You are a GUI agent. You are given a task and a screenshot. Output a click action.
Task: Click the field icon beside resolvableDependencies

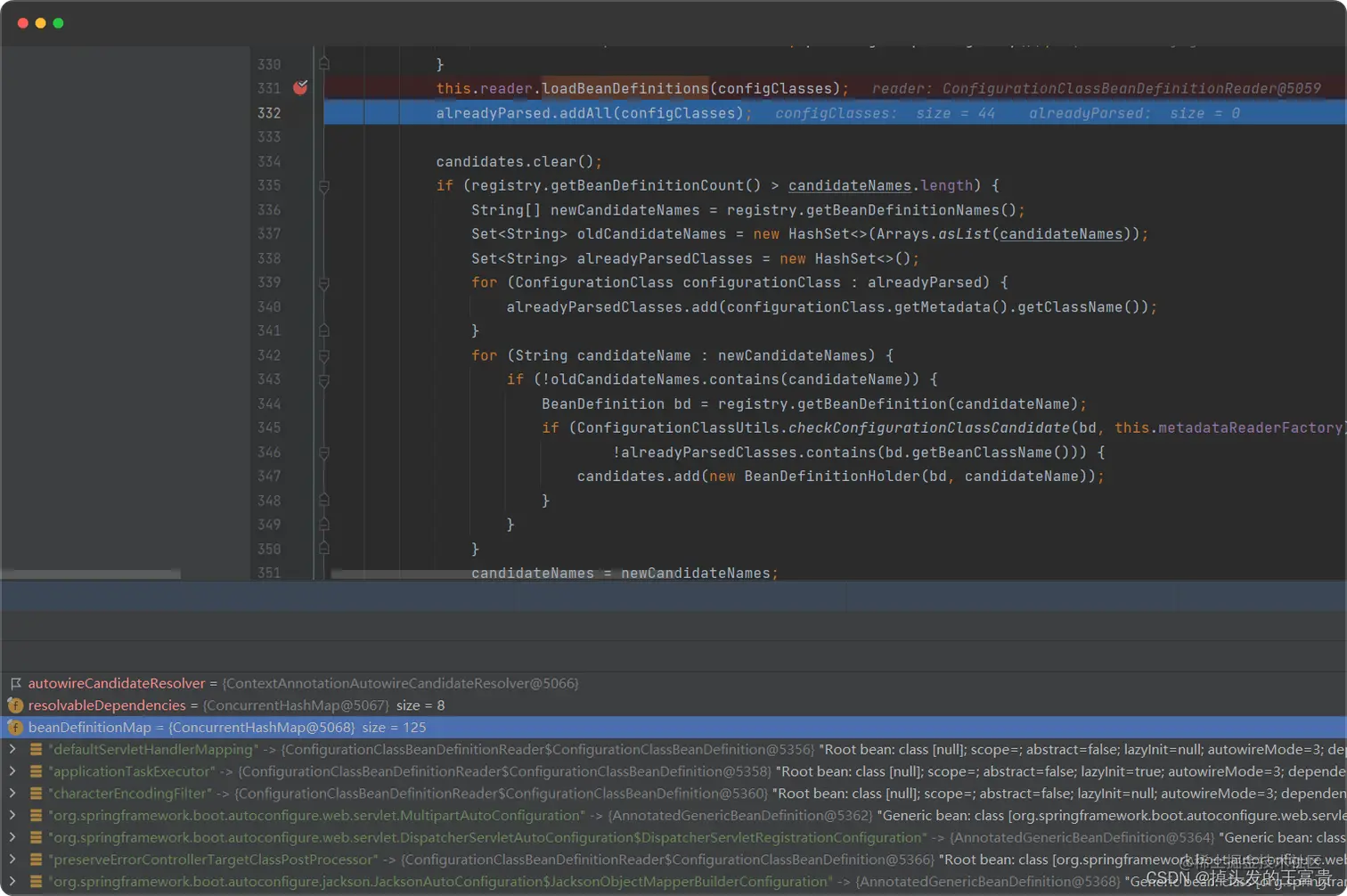tap(15, 705)
